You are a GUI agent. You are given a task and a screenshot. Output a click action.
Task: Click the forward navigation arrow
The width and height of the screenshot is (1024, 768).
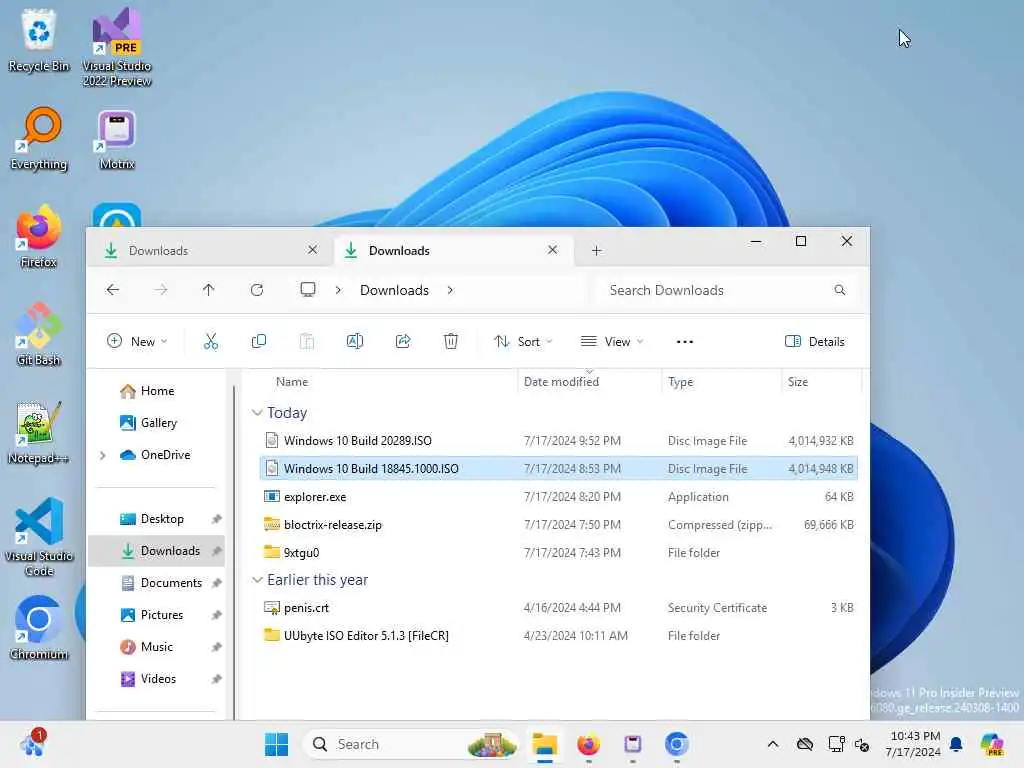pos(161,290)
